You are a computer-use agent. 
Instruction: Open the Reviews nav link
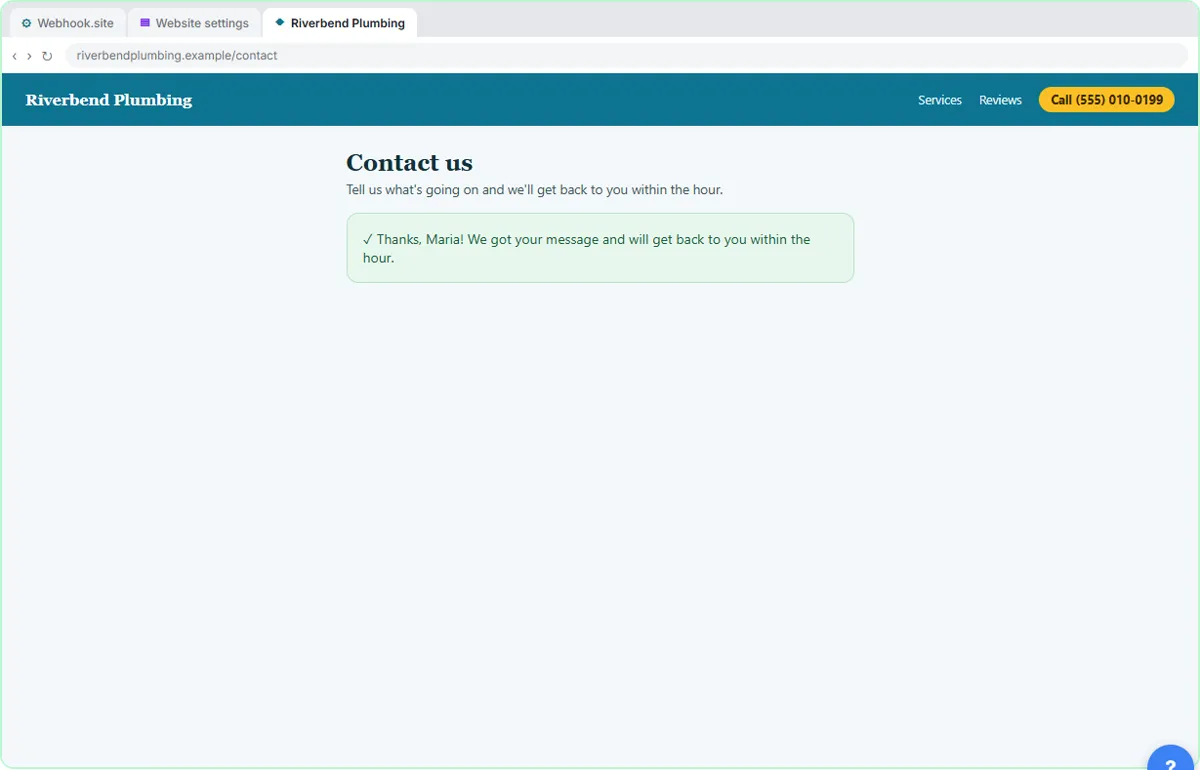pos(1000,100)
